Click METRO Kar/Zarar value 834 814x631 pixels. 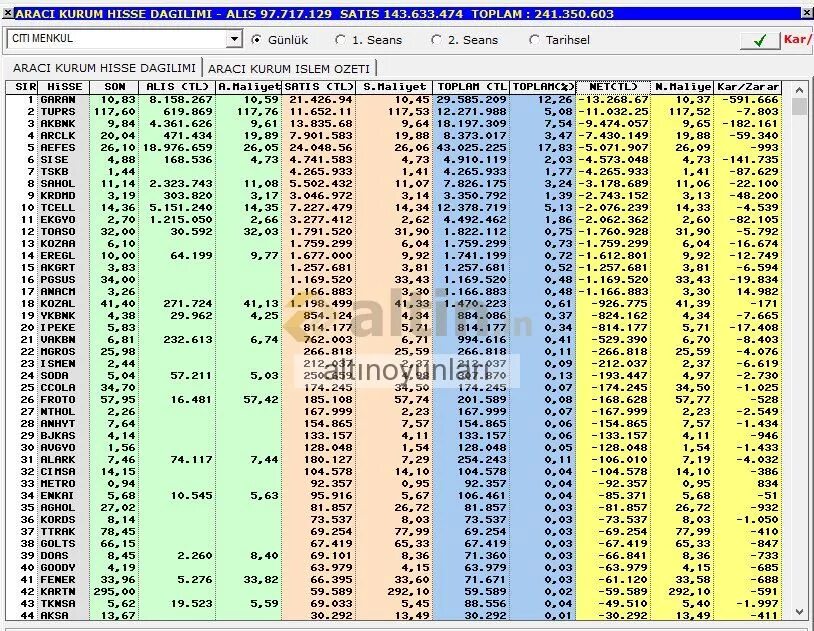[768, 484]
